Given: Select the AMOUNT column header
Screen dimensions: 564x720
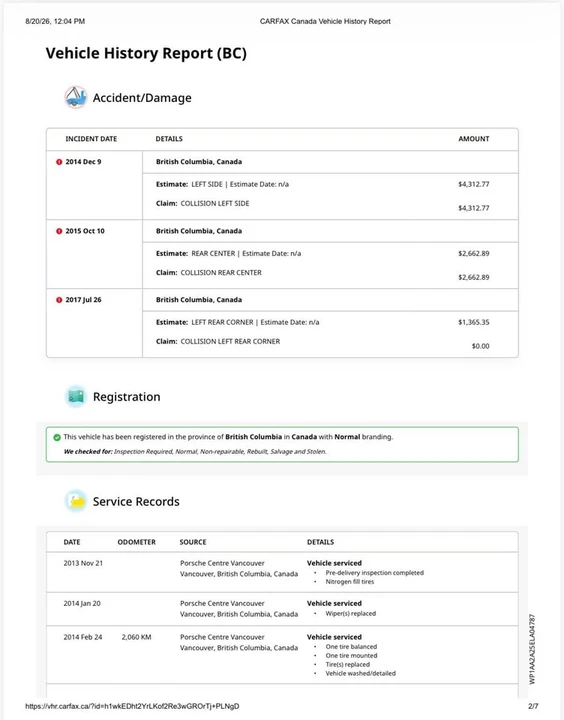Looking at the screenshot, I should (x=474, y=139).
